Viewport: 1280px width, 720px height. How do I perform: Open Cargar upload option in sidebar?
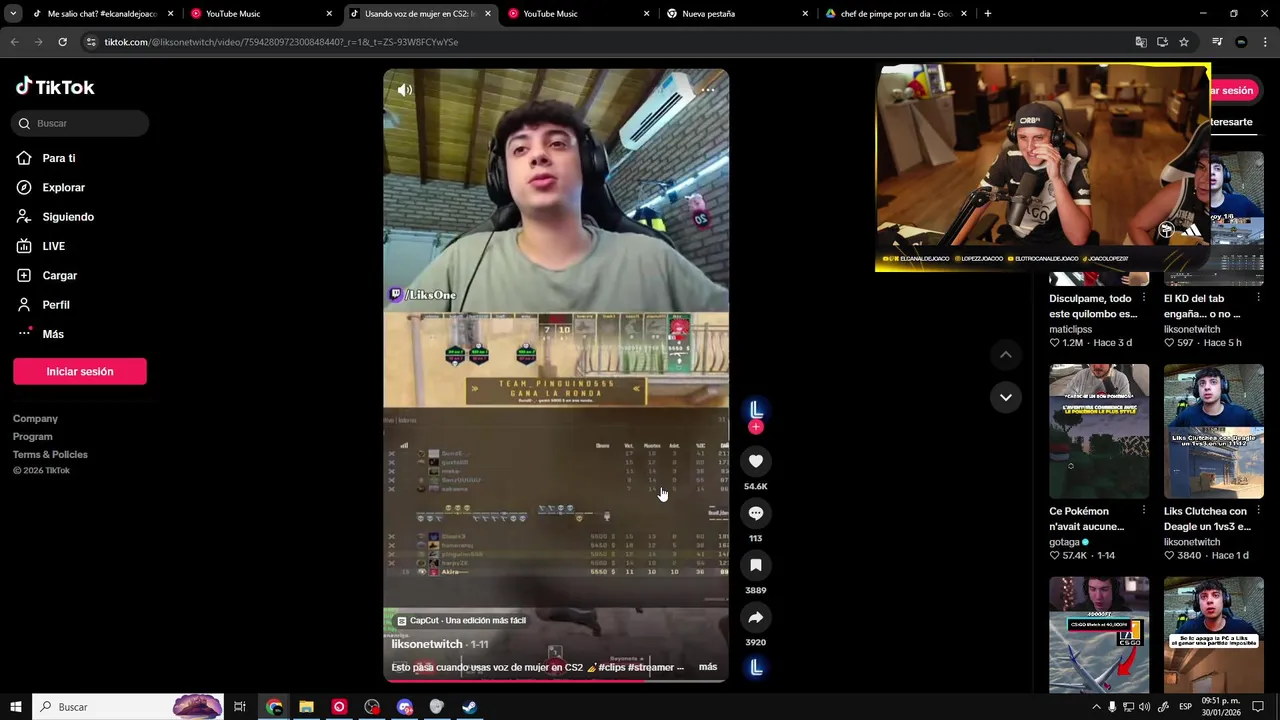[59, 275]
